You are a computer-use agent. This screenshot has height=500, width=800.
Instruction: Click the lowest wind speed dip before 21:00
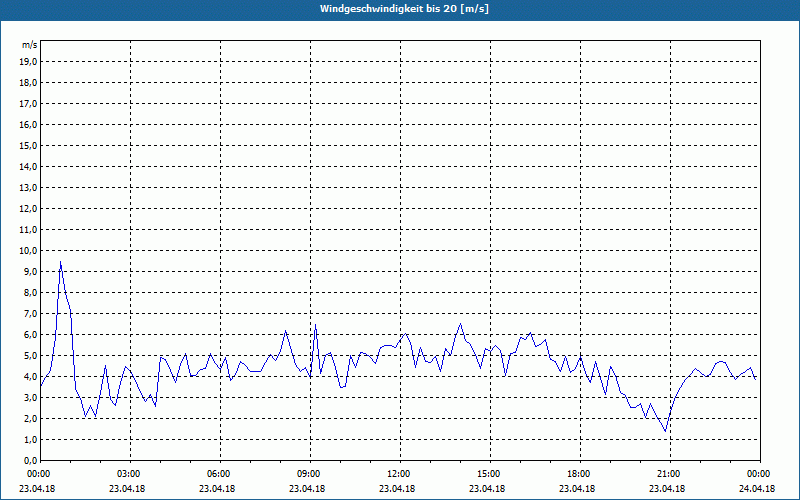[x=665, y=431]
